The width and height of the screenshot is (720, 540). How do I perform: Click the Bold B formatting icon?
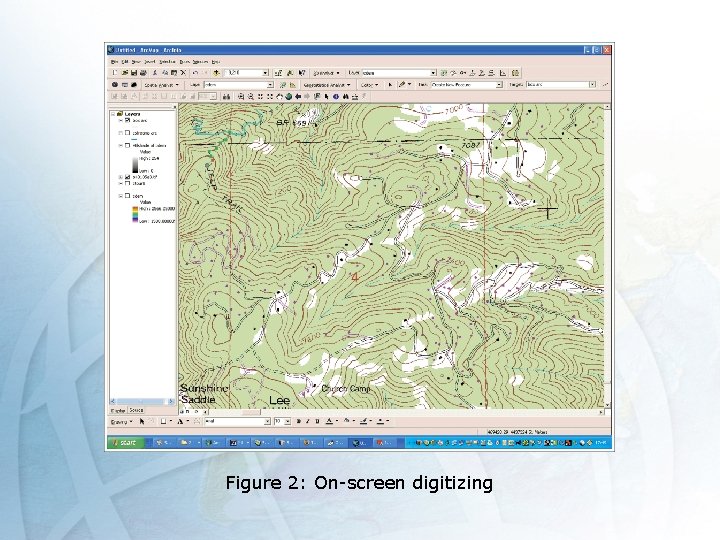pyautogui.click(x=298, y=421)
